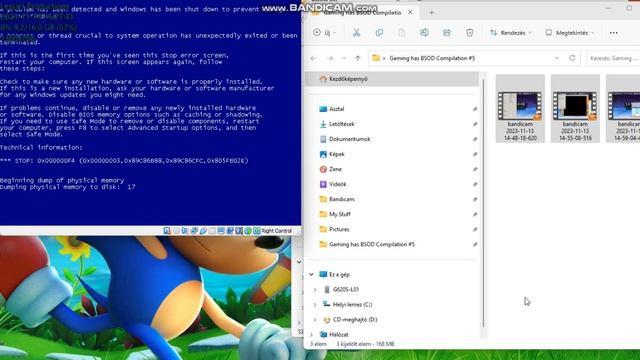Open recent locations dropdown arrow
The image size is (640, 360).
[x=344, y=58]
